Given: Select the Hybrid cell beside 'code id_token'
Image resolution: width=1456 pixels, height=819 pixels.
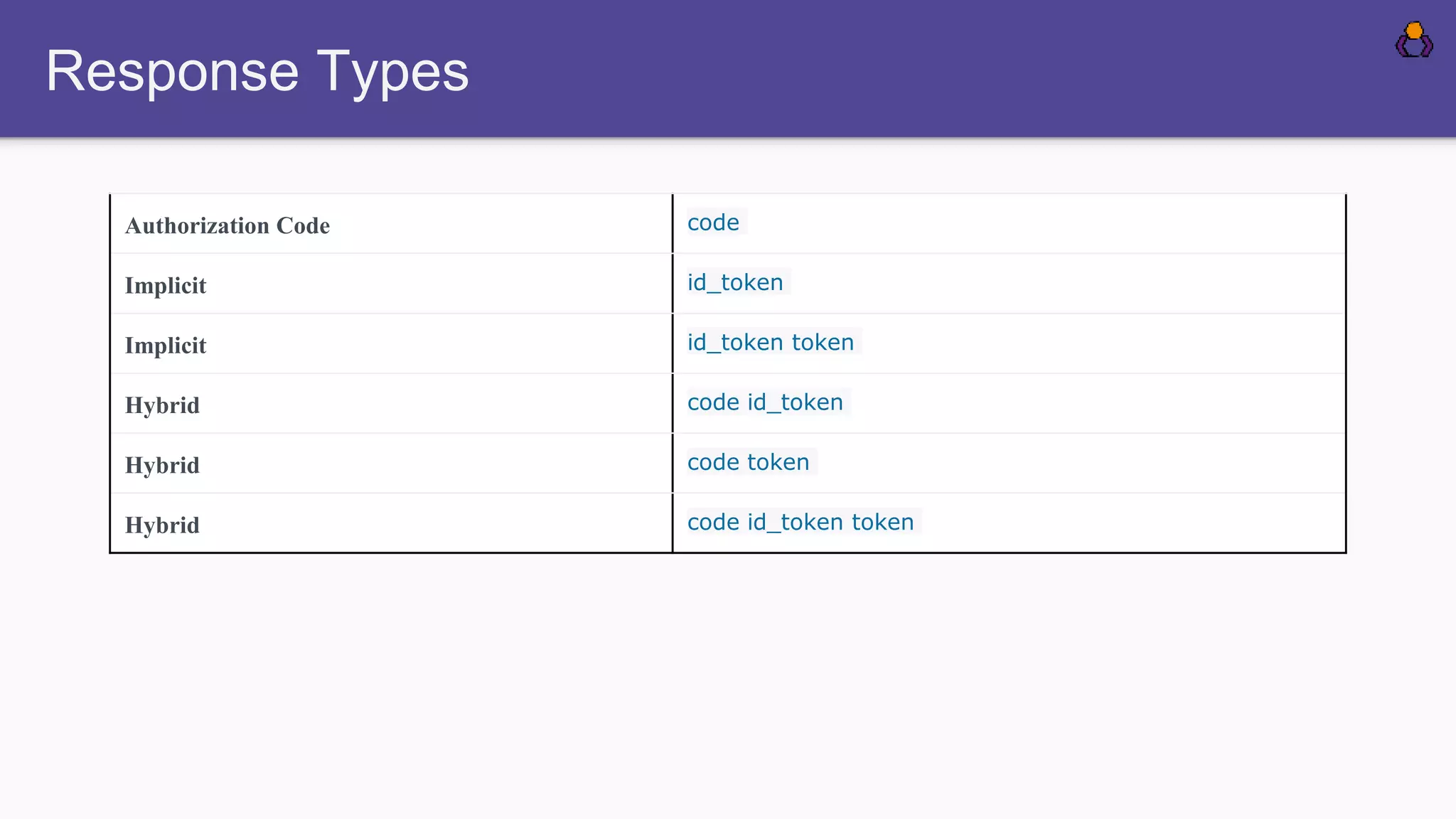Looking at the screenshot, I should click(392, 404).
